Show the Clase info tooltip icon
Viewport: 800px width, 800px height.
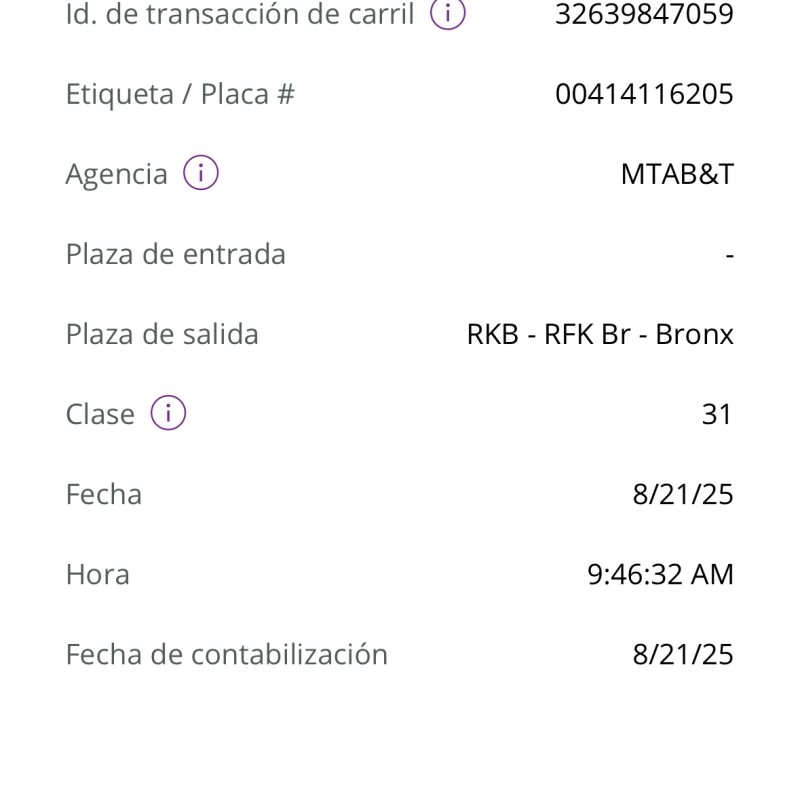tap(168, 413)
